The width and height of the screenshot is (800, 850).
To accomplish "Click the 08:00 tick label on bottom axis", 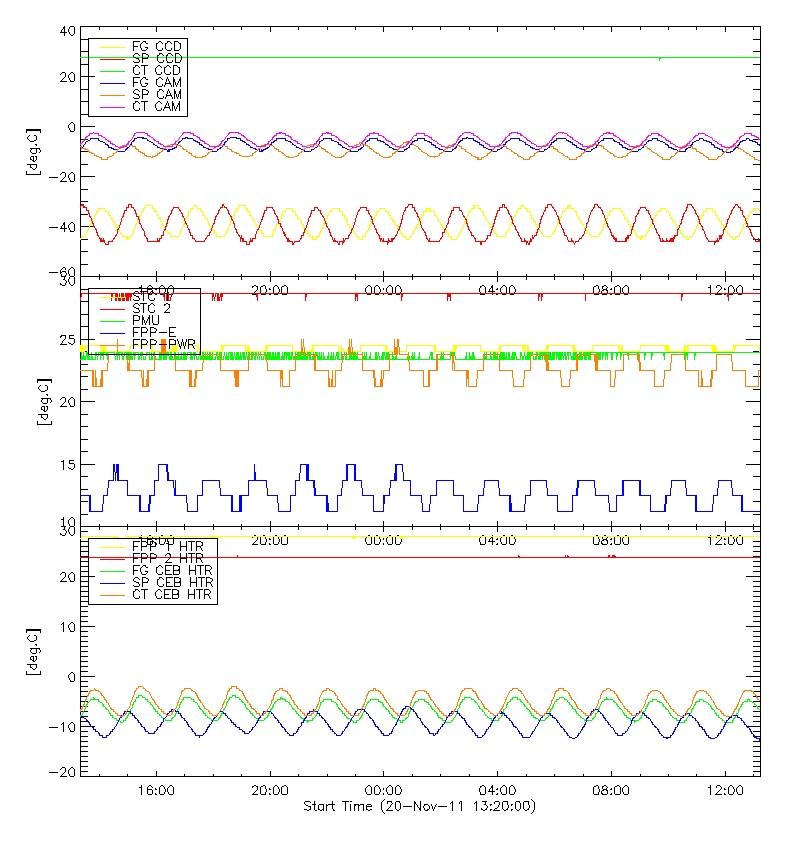I will 611,790.
